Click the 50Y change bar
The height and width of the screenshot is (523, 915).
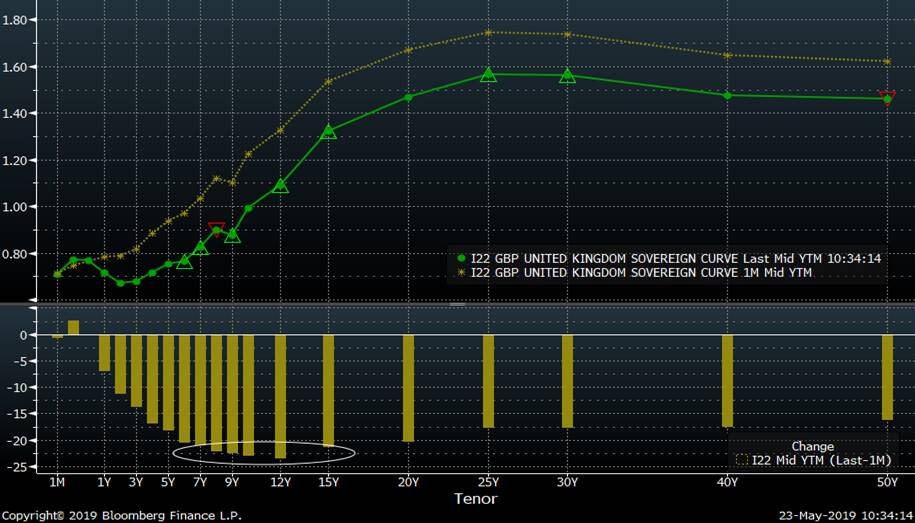click(888, 378)
